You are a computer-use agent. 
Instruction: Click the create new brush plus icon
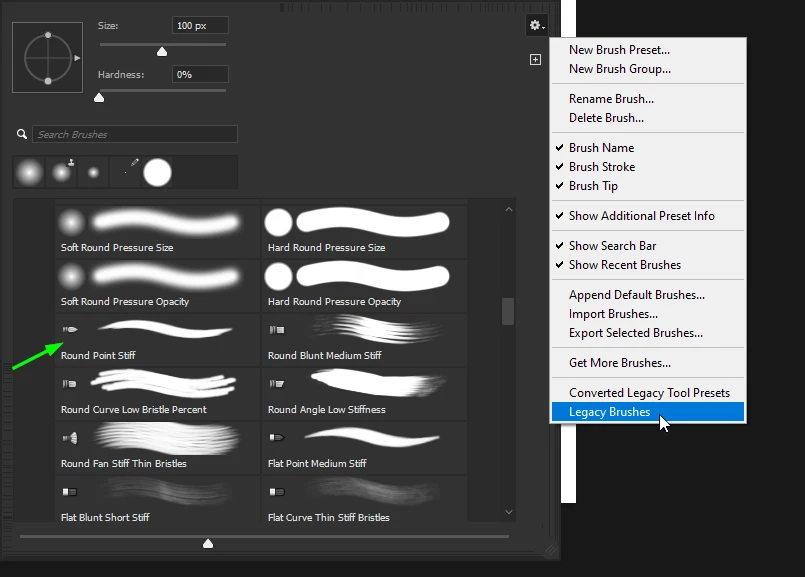point(535,60)
